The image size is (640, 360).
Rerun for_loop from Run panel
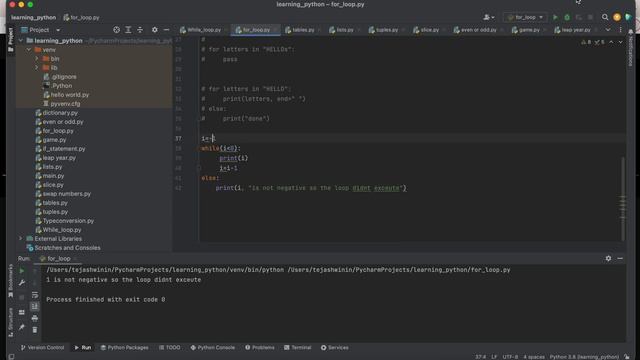[x=22, y=271]
